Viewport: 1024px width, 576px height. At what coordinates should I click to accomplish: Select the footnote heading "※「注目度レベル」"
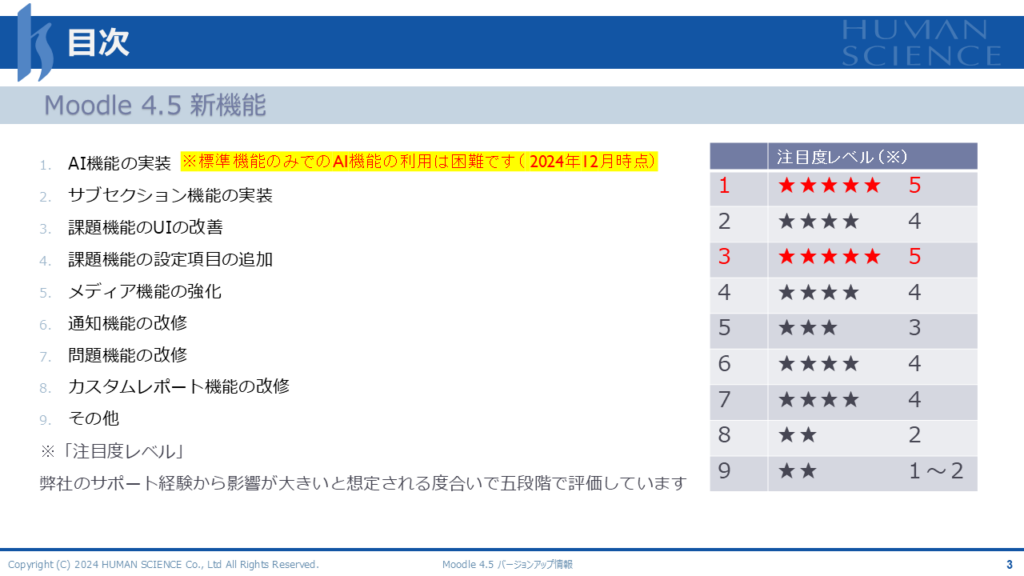[x=114, y=451]
